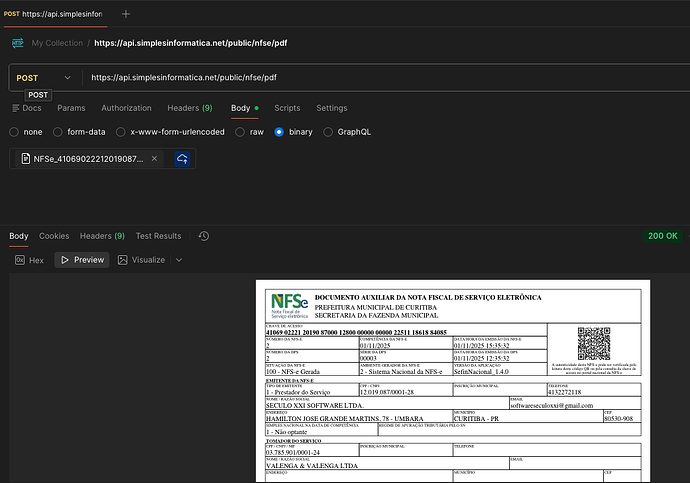Remove the attached NFSe file with X

point(154,159)
